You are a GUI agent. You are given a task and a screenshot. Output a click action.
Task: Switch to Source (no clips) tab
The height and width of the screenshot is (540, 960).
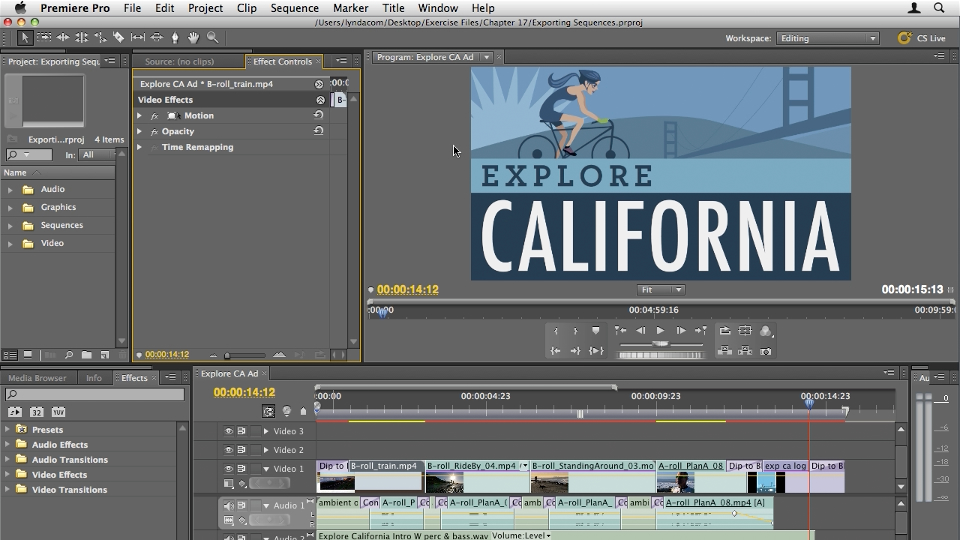179,61
